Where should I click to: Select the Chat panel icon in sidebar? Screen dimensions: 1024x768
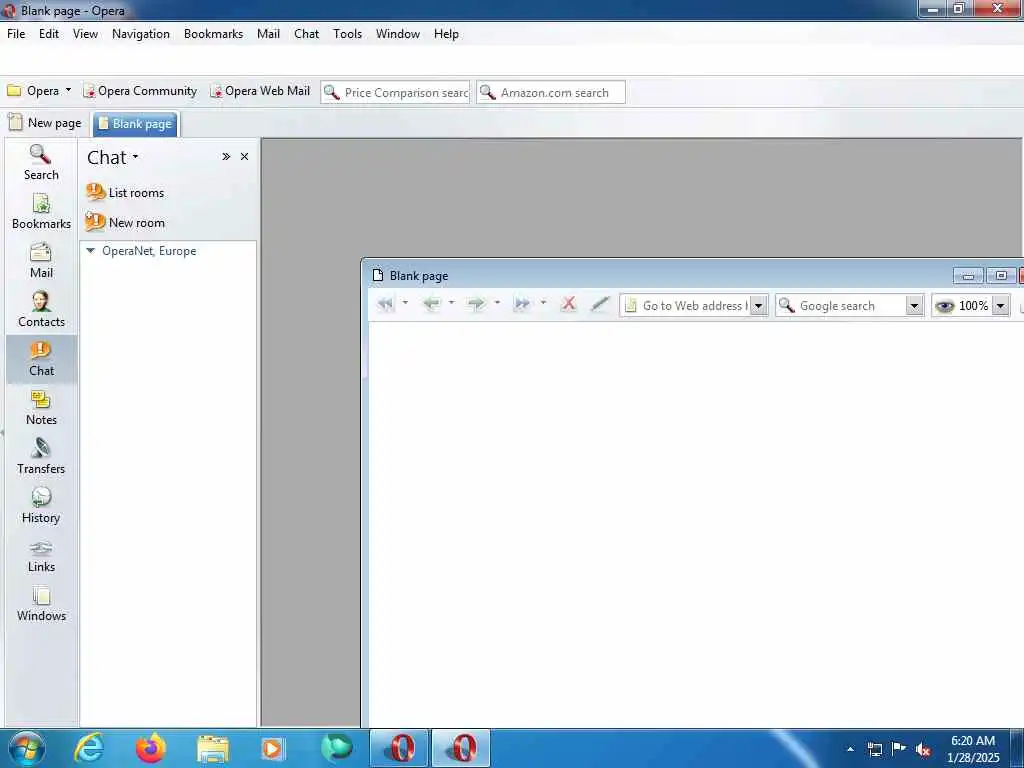pyautogui.click(x=40, y=359)
